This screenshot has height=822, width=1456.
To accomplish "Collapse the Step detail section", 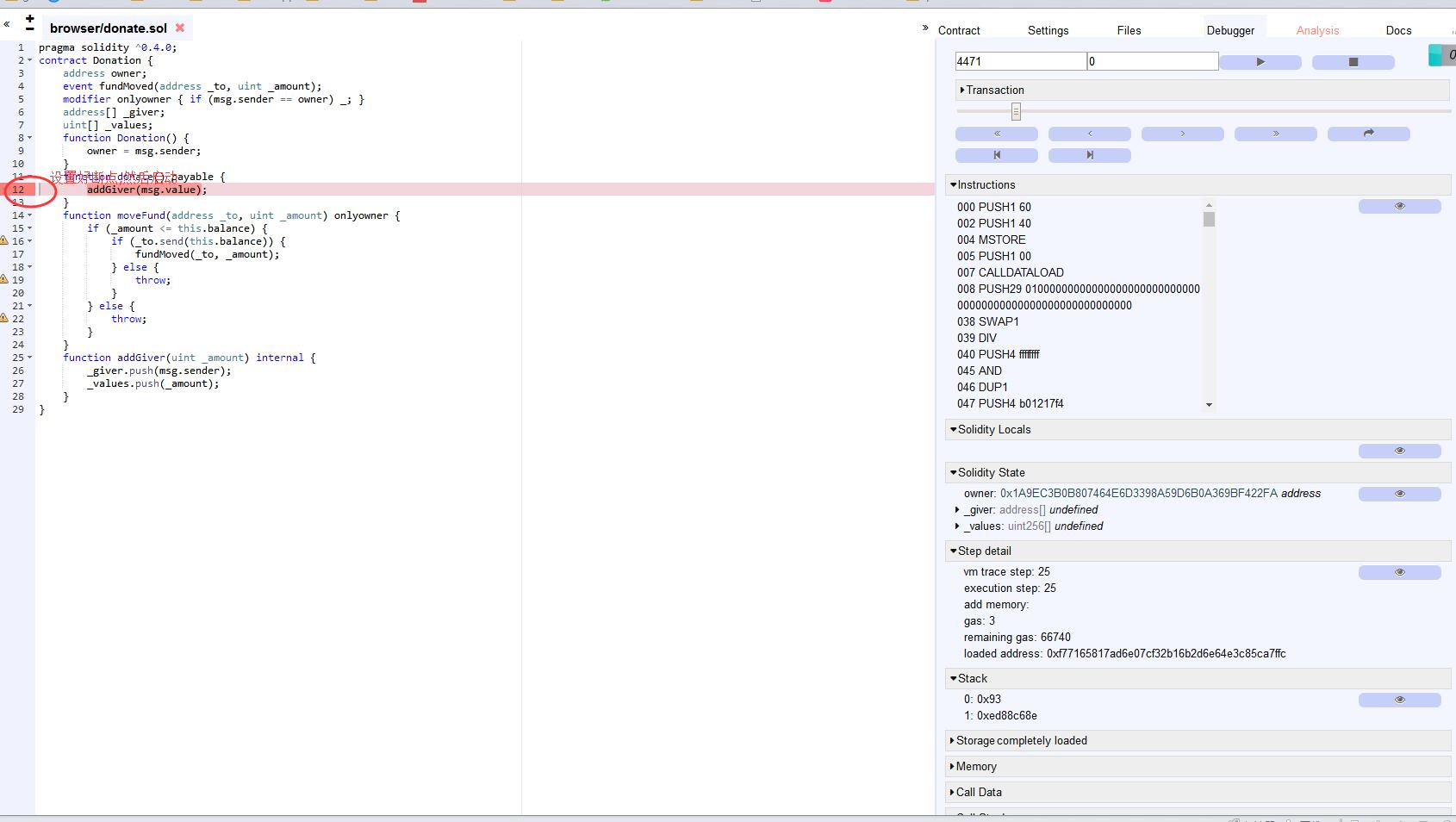I will coord(1198,551).
